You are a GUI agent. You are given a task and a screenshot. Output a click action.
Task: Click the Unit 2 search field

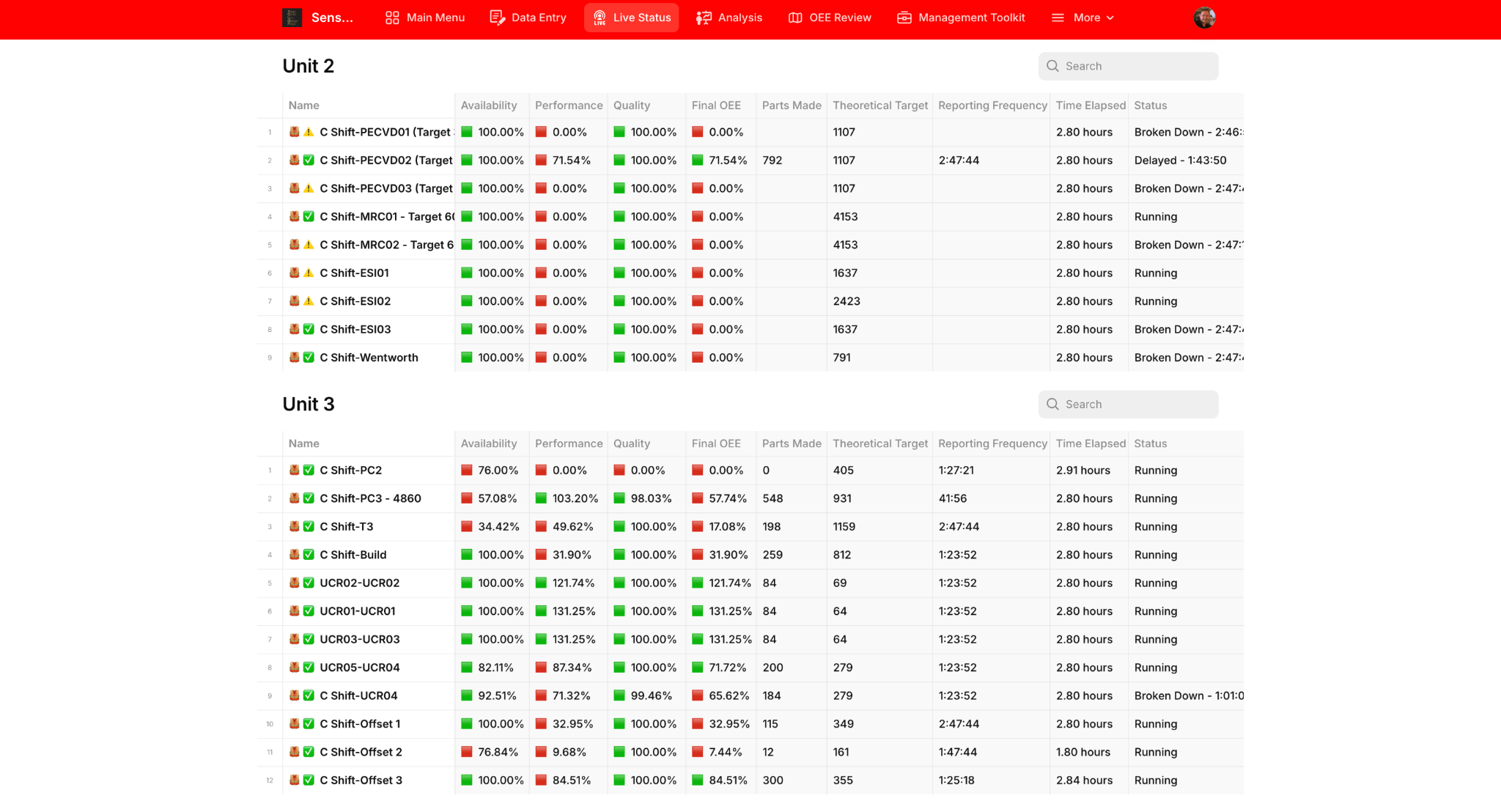1128,66
